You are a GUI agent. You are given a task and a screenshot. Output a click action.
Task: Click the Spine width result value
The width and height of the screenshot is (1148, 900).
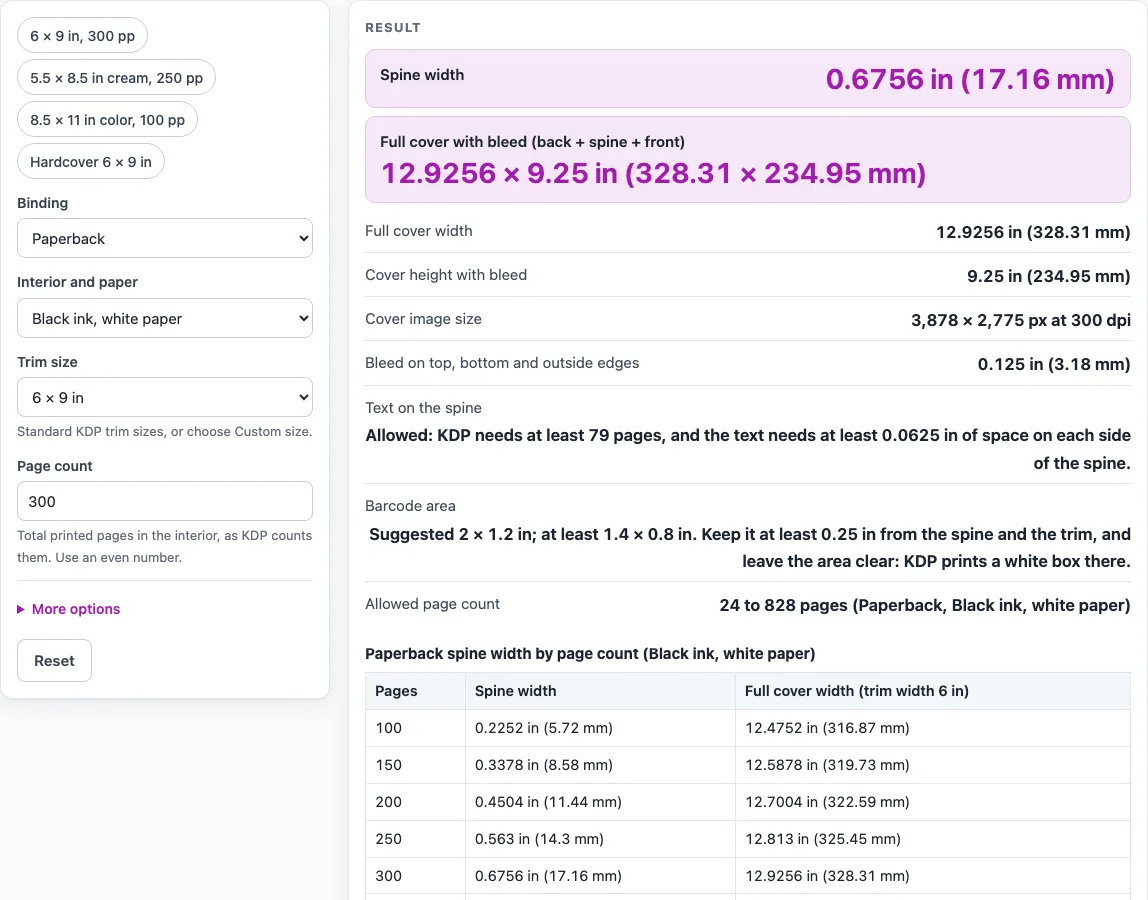click(x=970, y=79)
